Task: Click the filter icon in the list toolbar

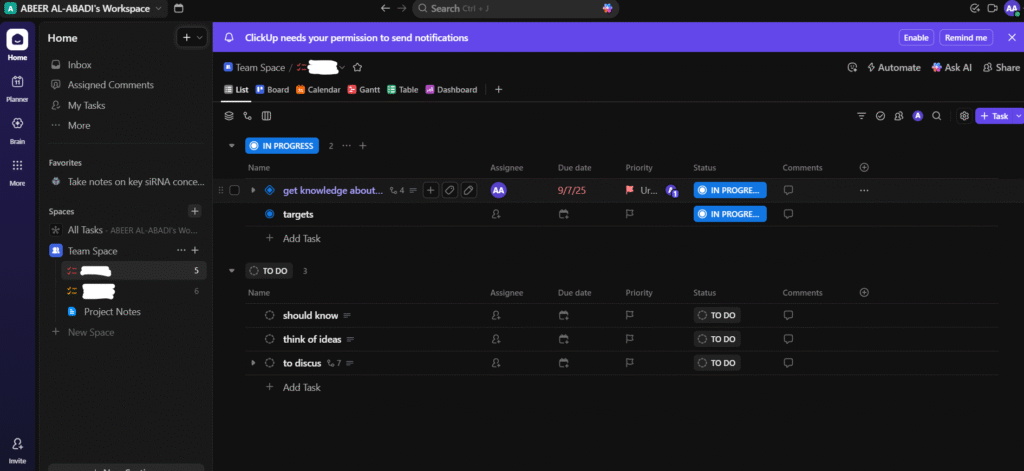Action: [862, 116]
